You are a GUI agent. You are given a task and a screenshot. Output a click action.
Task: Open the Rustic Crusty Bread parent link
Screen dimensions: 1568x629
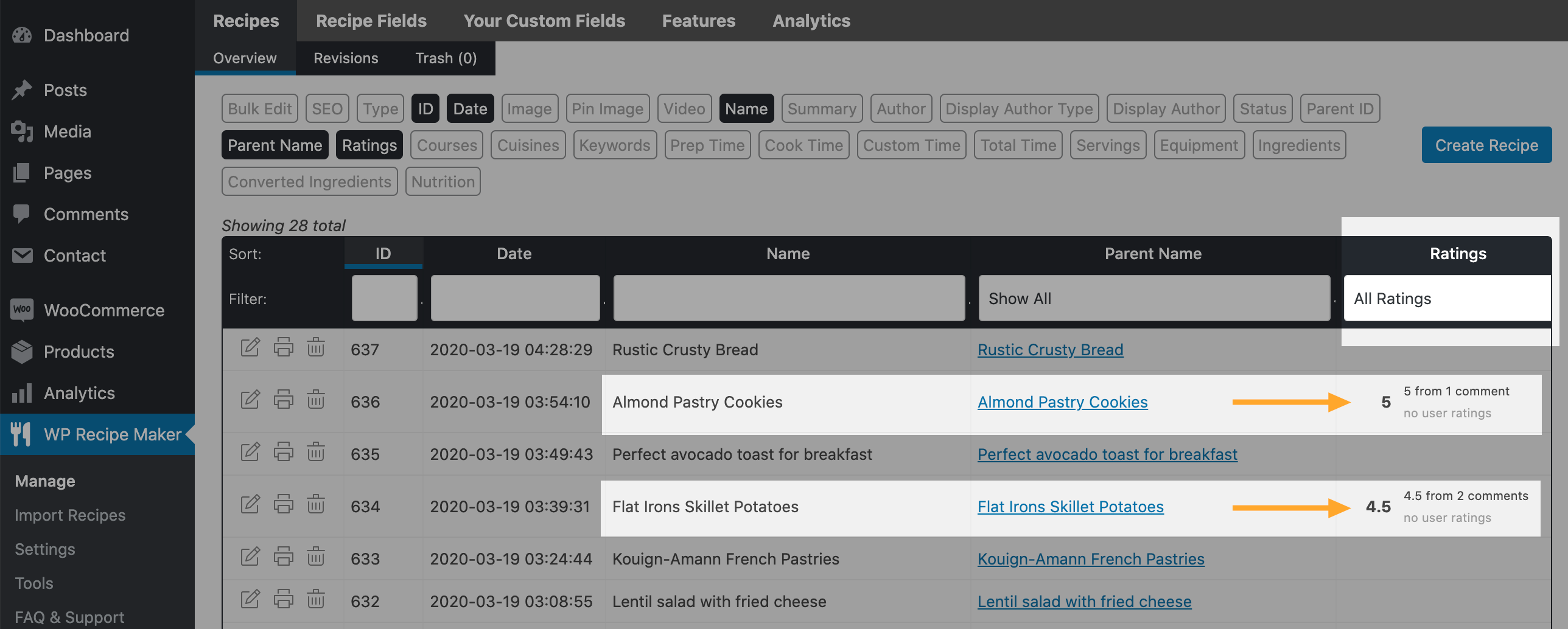pos(1050,350)
